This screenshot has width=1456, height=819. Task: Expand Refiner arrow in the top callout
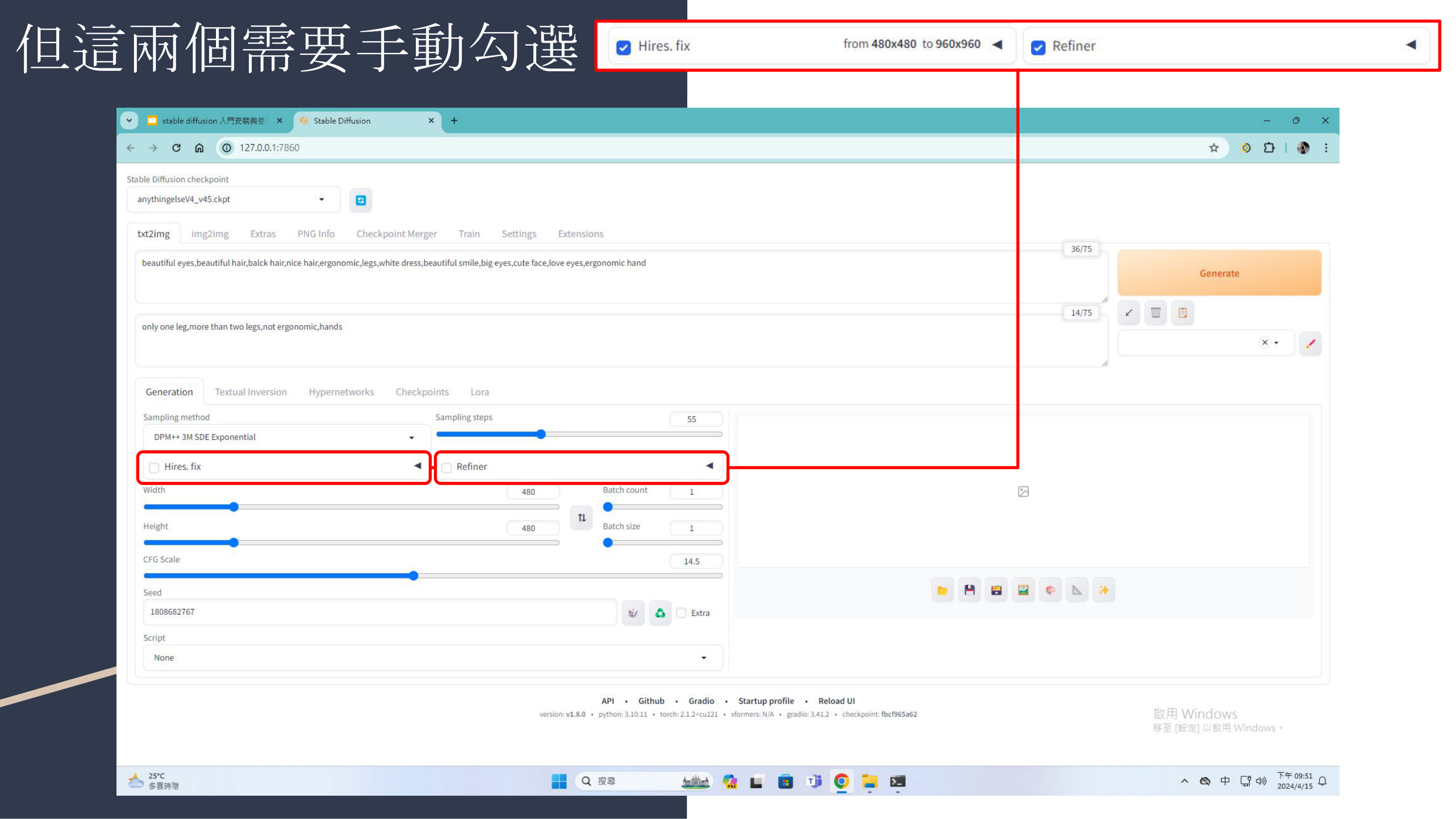[x=1411, y=45]
